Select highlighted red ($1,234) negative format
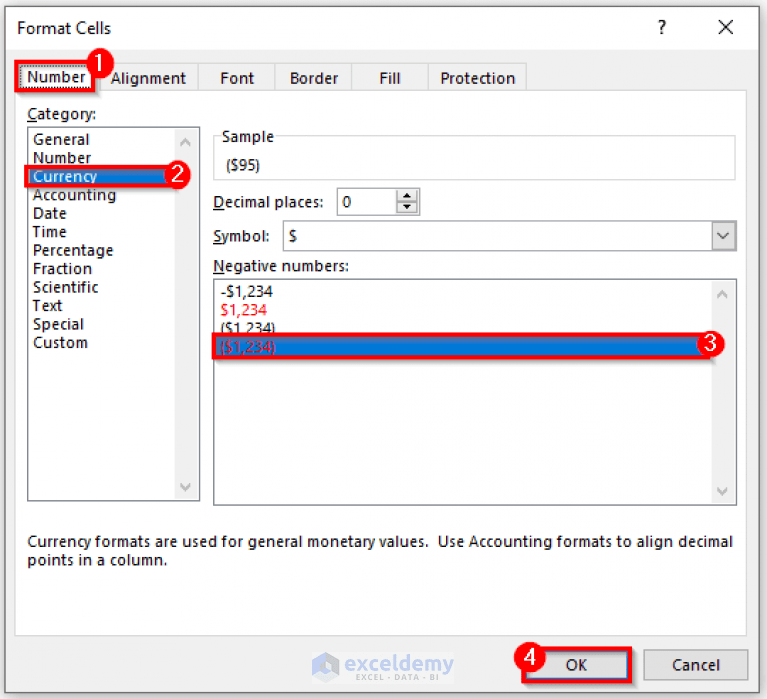The image size is (767, 699). point(463,347)
